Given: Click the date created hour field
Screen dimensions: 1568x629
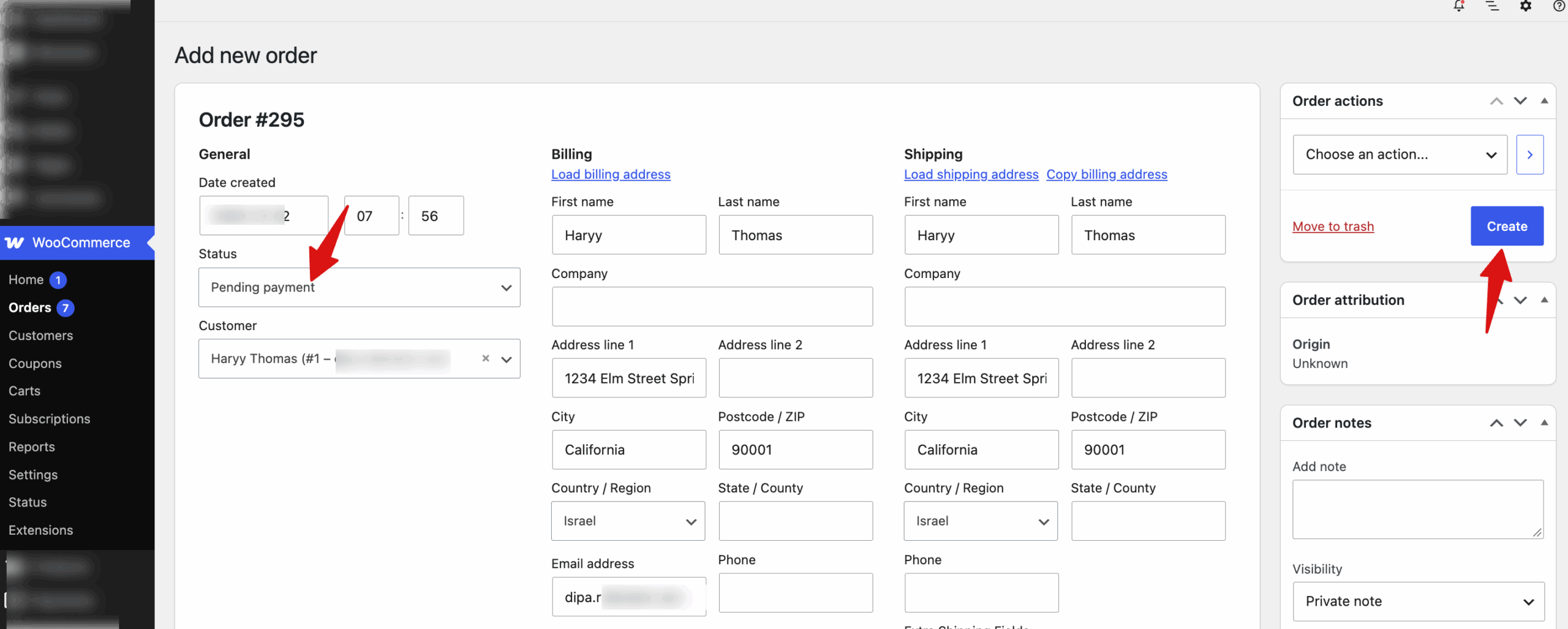Looking at the screenshot, I should 372,216.
